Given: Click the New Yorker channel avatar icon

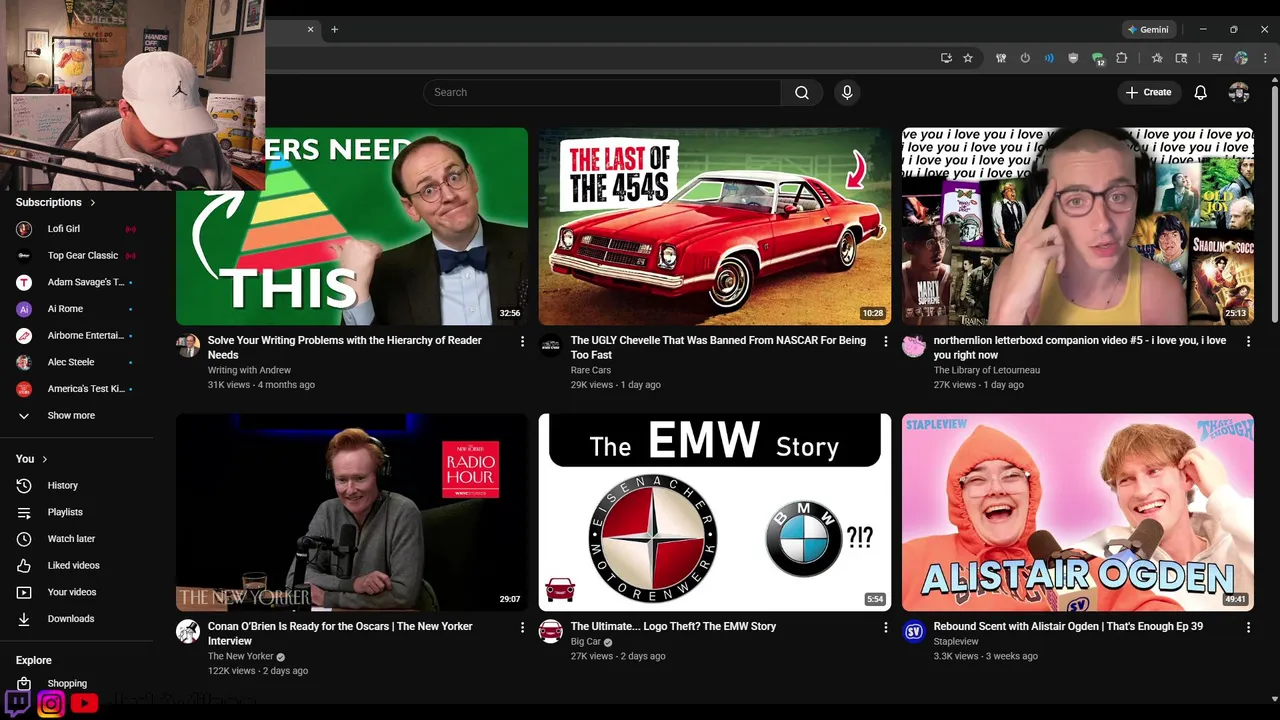Looking at the screenshot, I should click(x=188, y=631).
